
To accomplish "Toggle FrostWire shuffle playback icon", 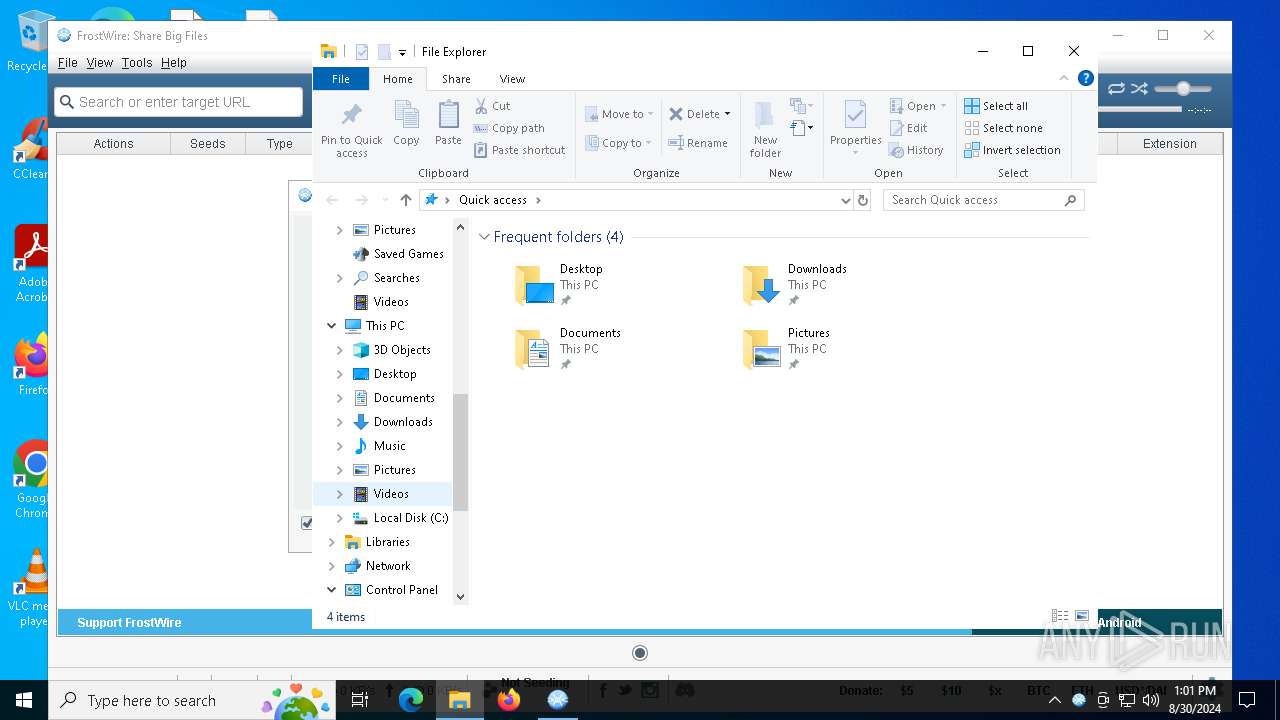I will [x=1139, y=89].
